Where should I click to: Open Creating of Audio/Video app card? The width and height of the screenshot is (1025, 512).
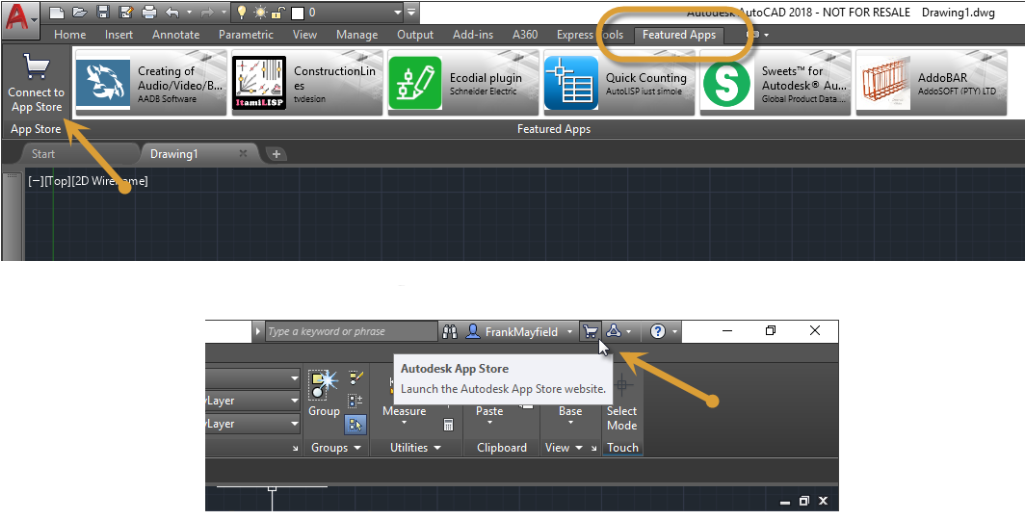[x=152, y=84]
